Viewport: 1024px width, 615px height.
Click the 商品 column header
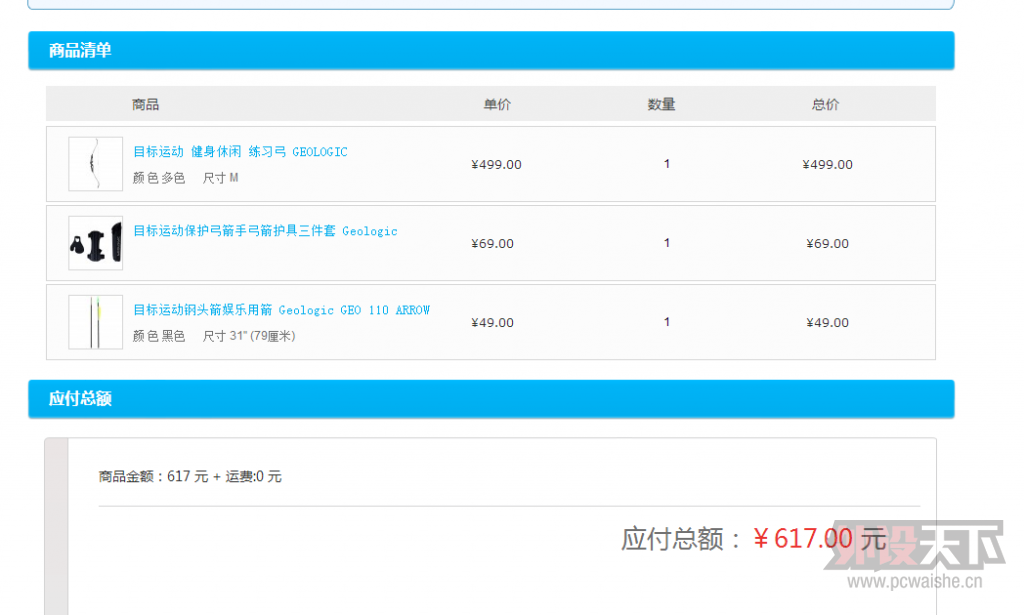coord(146,104)
